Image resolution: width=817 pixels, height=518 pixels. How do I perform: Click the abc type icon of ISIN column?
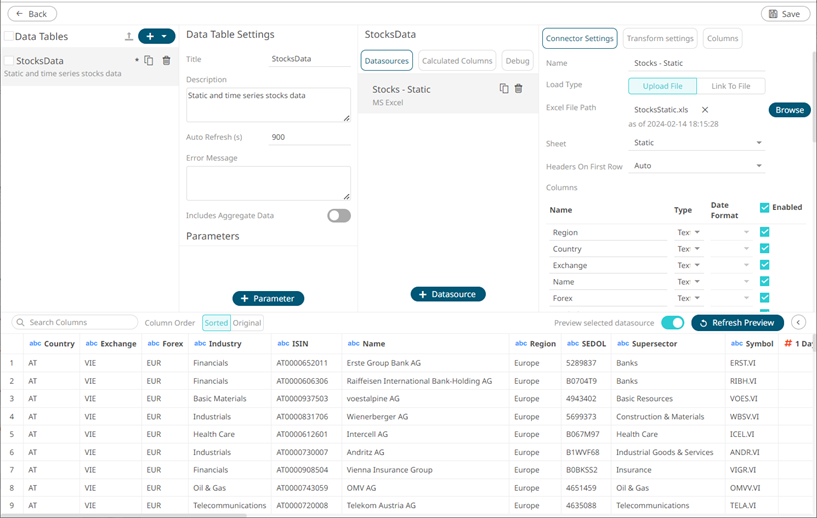[x=283, y=343]
